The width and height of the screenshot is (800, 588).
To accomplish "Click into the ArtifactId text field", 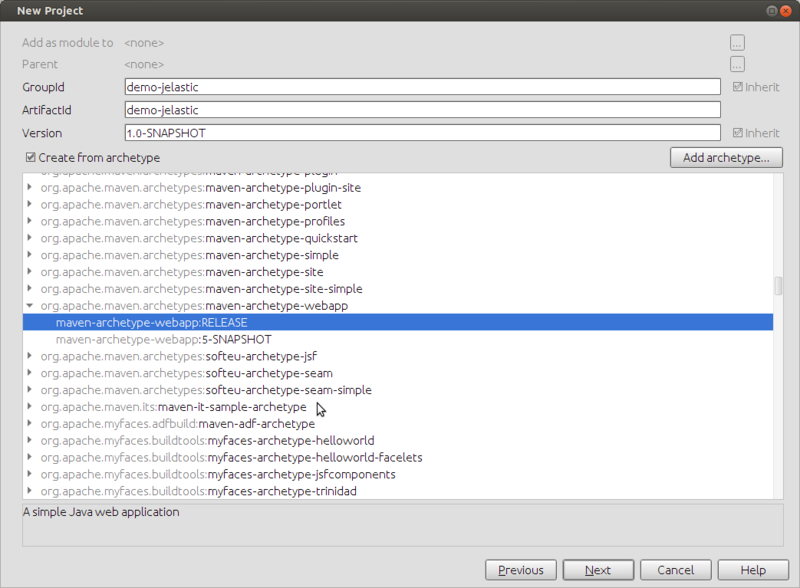I will (x=422, y=110).
